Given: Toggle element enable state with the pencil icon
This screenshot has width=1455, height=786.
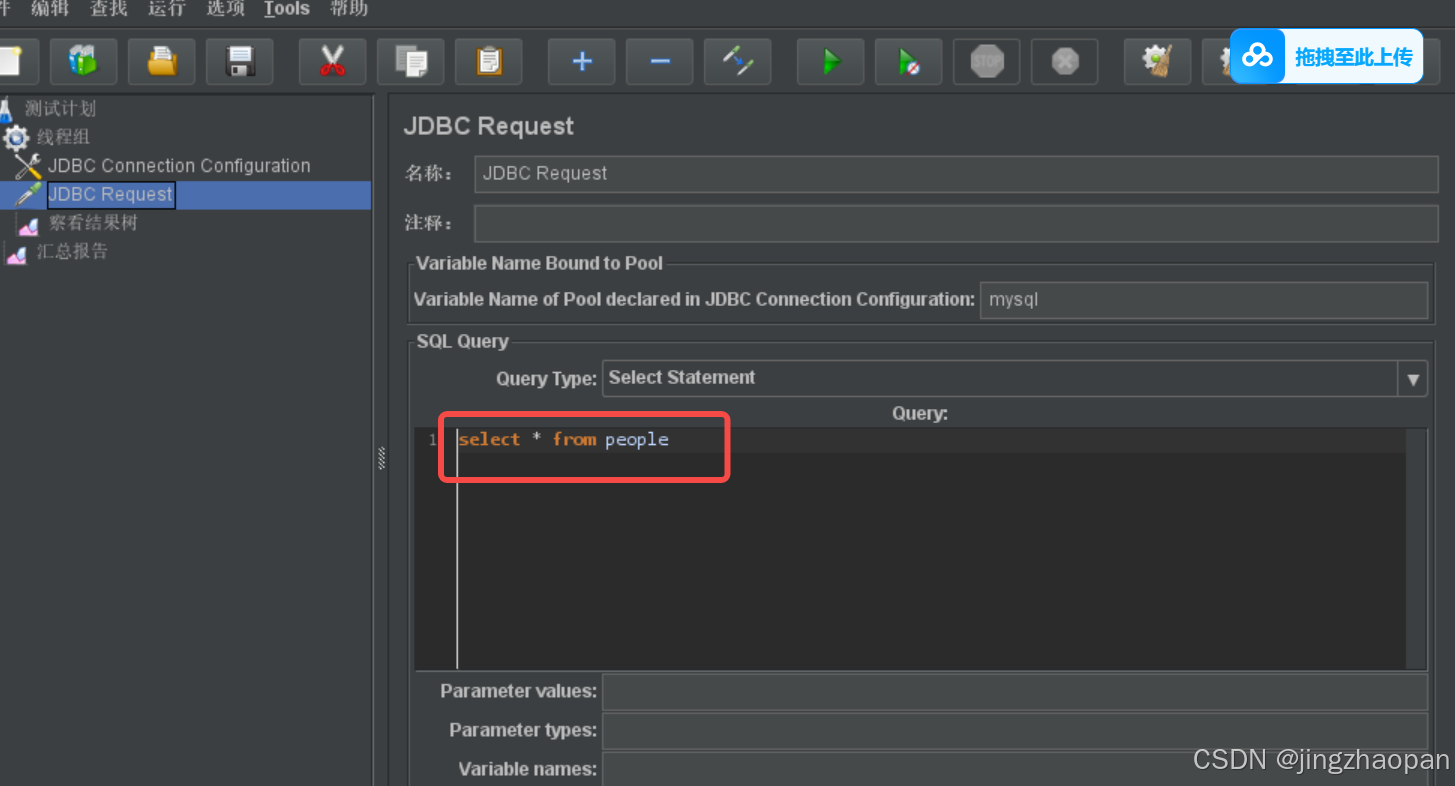Looking at the screenshot, I should pos(737,60).
